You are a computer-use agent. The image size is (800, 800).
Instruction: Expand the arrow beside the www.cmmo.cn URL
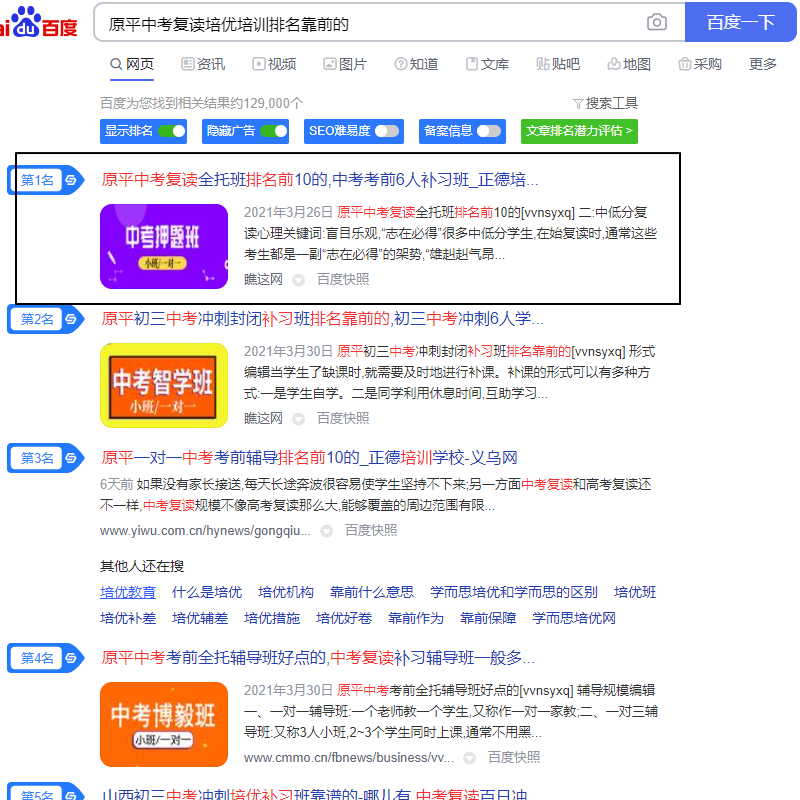[x=469, y=758]
